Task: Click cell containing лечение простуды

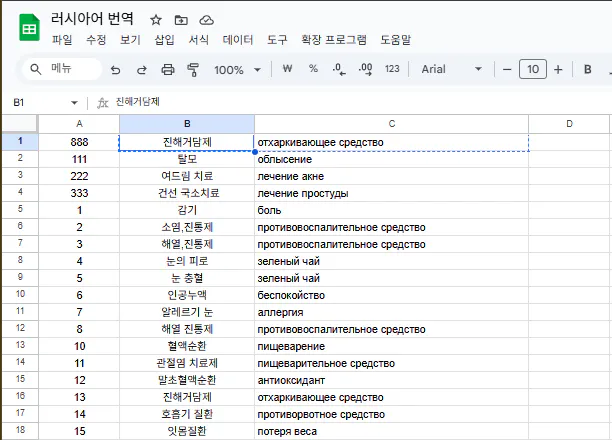Action: click(x=391, y=193)
